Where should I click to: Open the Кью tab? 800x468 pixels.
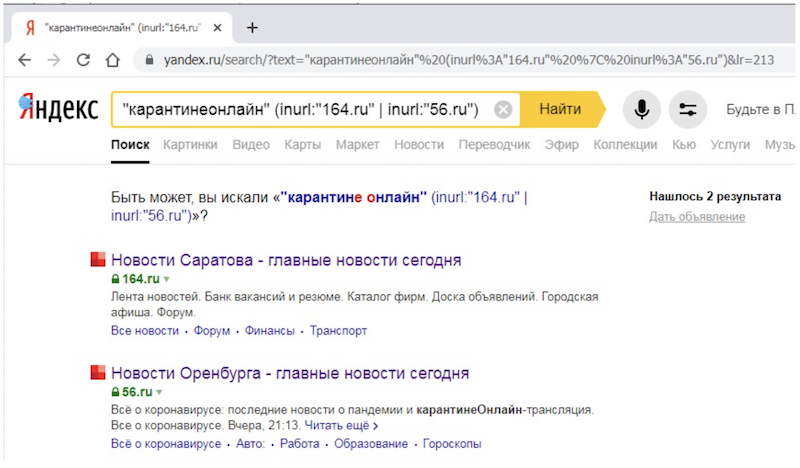(x=684, y=145)
